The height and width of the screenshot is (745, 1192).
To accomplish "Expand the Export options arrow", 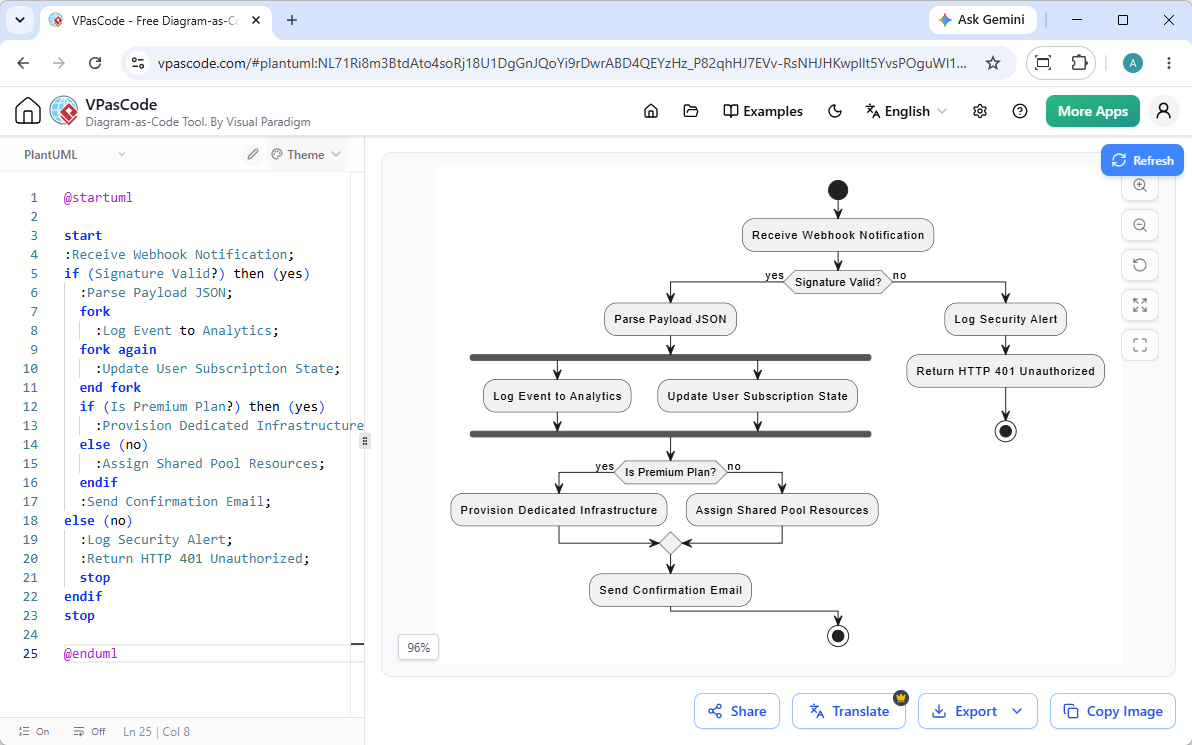I will (x=1017, y=711).
